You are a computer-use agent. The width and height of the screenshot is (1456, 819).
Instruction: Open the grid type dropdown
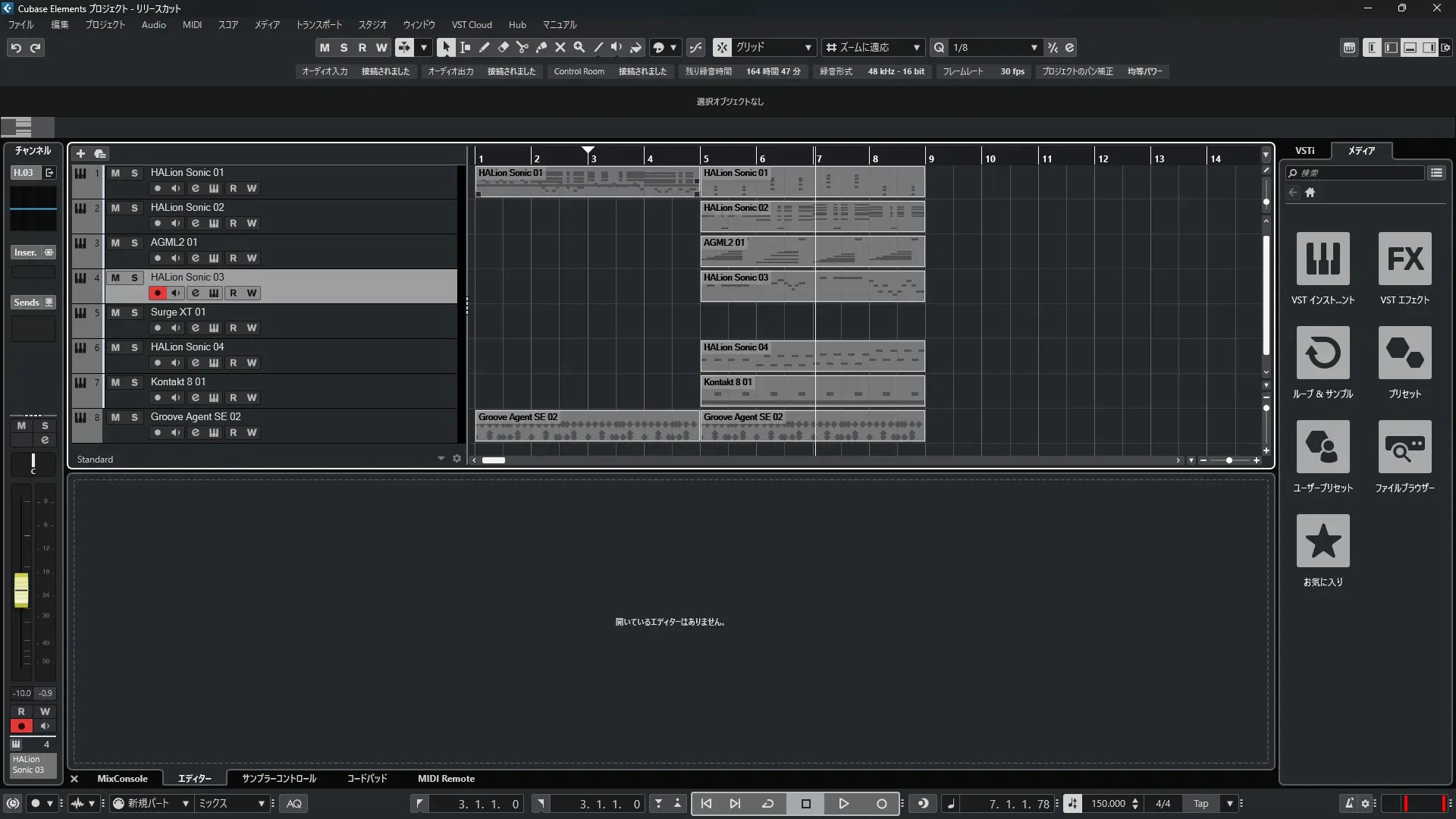click(x=808, y=47)
